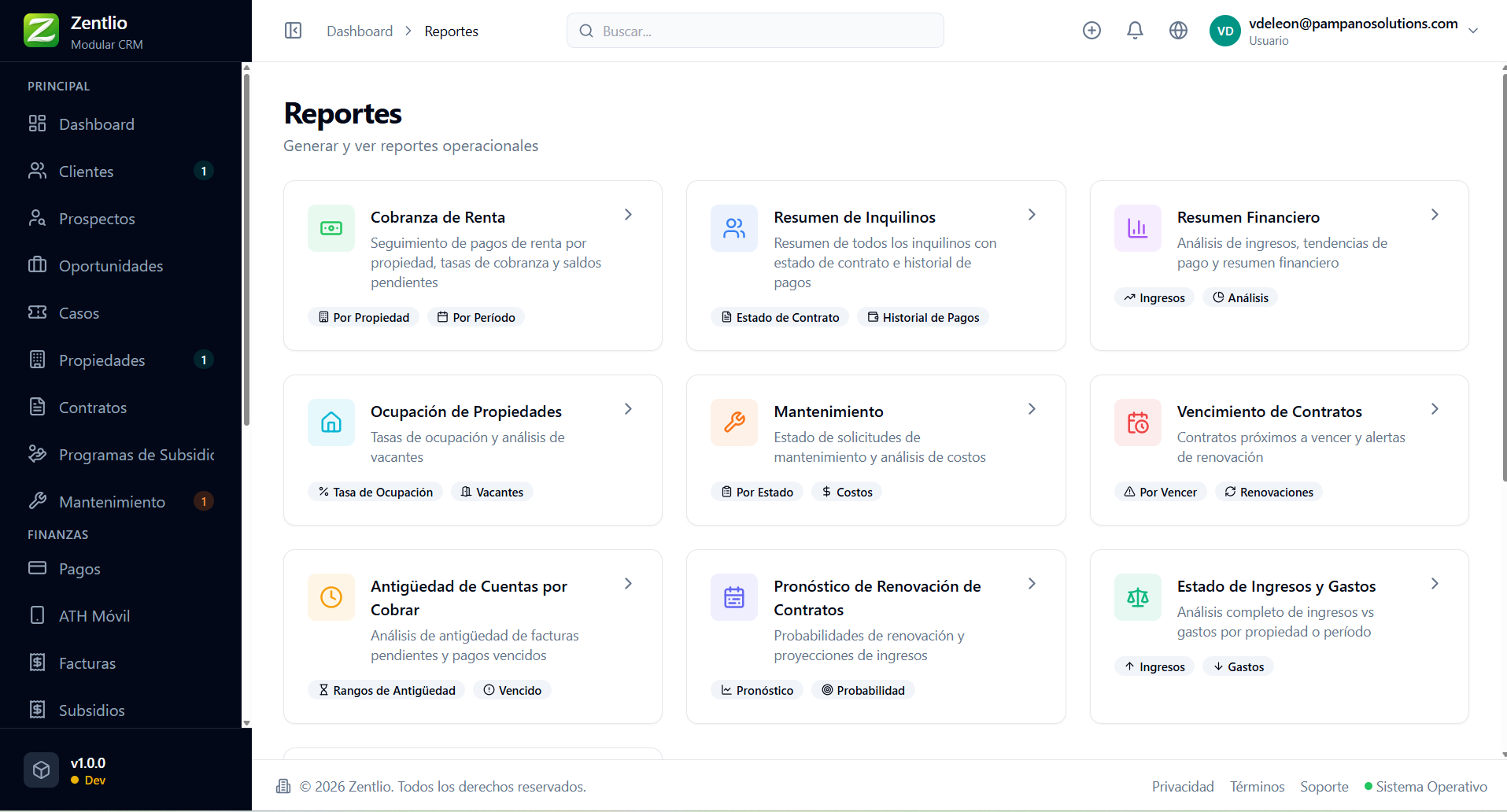The width and height of the screenshot is (1507, 812).
Task: Collapse the sidebar with the panel toggle icon
Action: [x=293, y=31]
